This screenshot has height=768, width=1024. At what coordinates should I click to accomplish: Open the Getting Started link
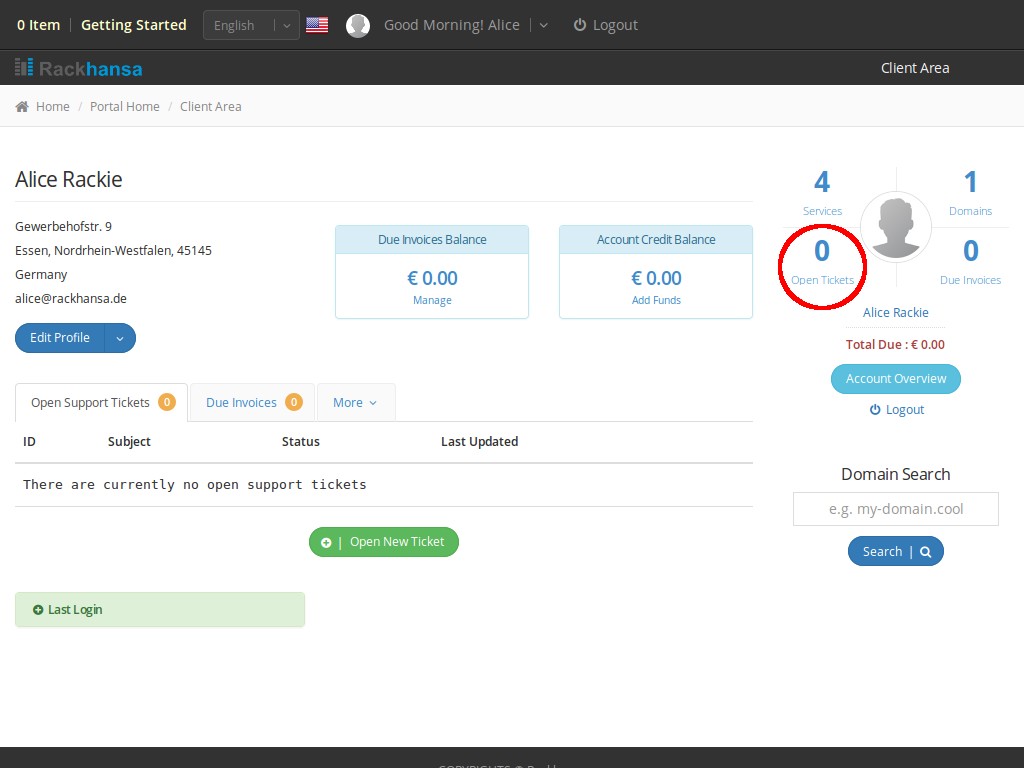134,25
